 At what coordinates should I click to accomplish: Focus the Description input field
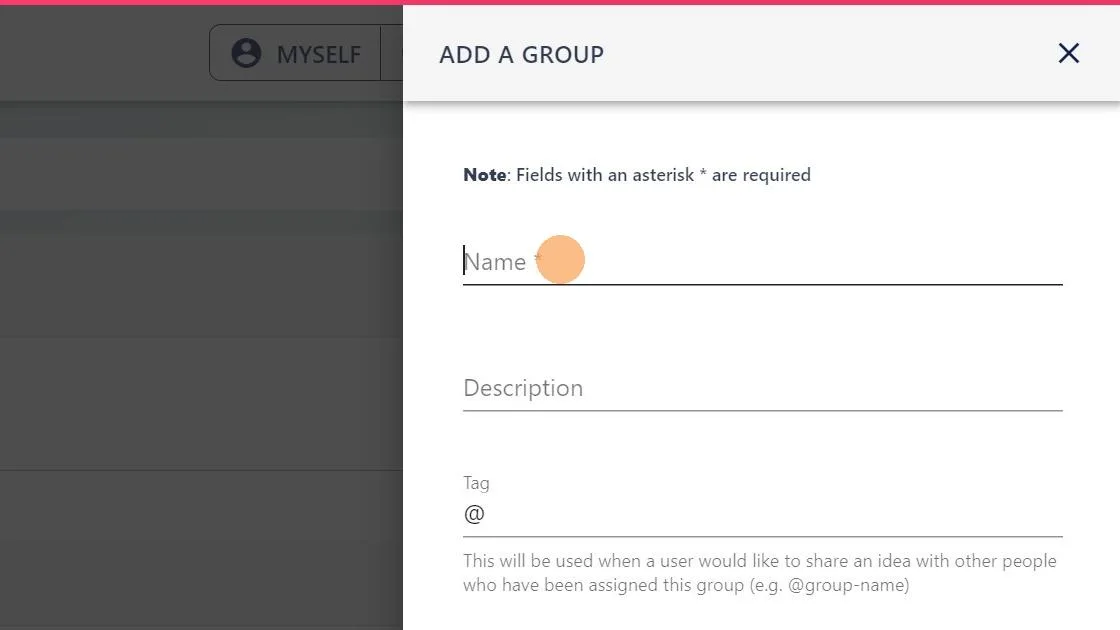pos(762,388)
